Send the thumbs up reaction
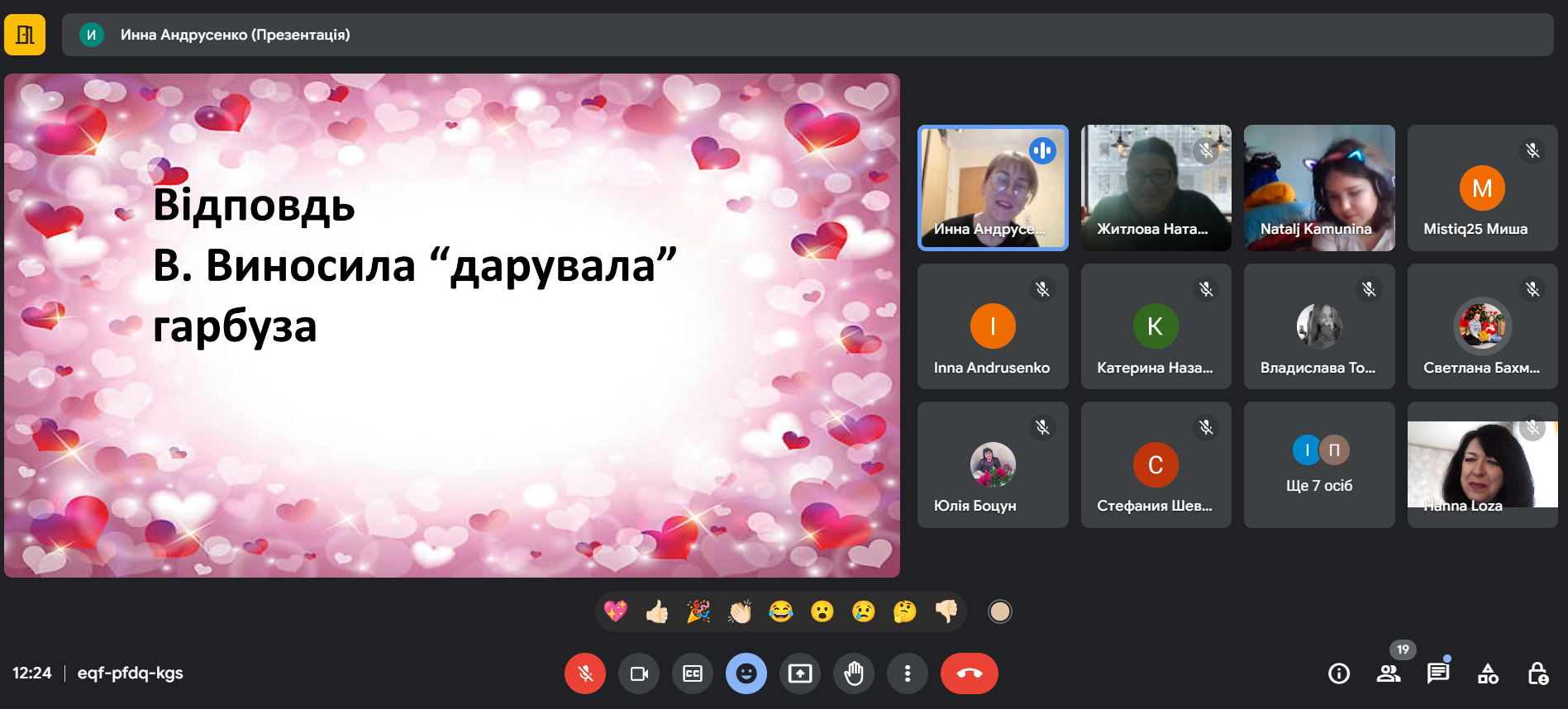1568x709 pixels. 657,611
